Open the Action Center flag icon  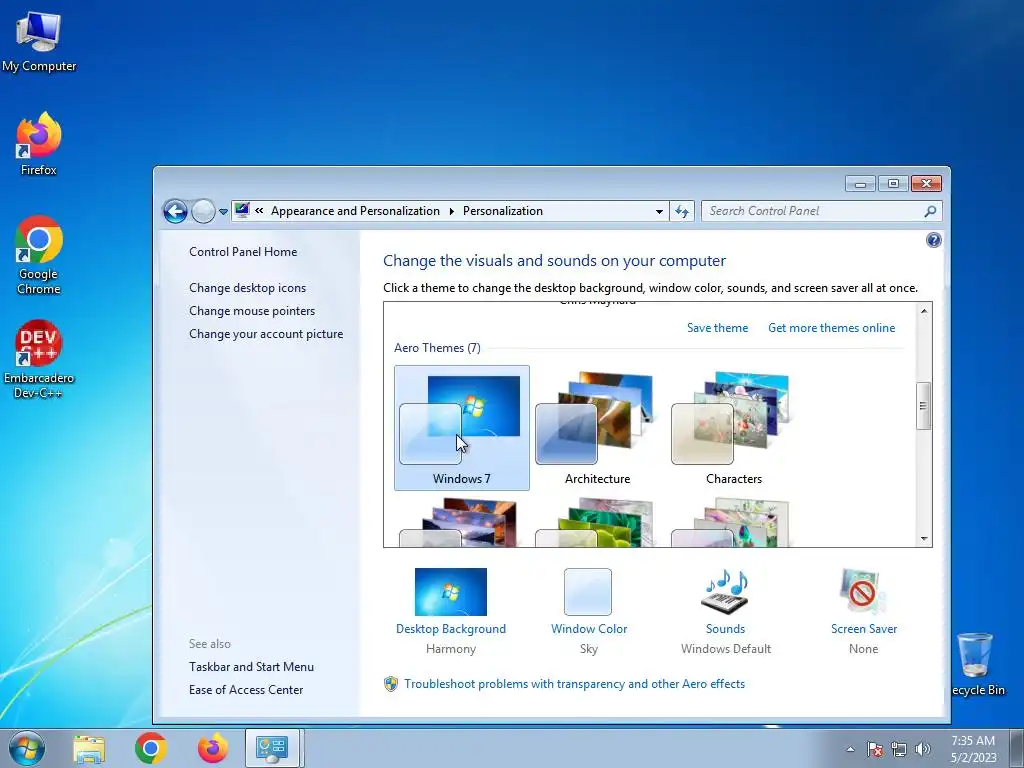click(x=875, y=749)
